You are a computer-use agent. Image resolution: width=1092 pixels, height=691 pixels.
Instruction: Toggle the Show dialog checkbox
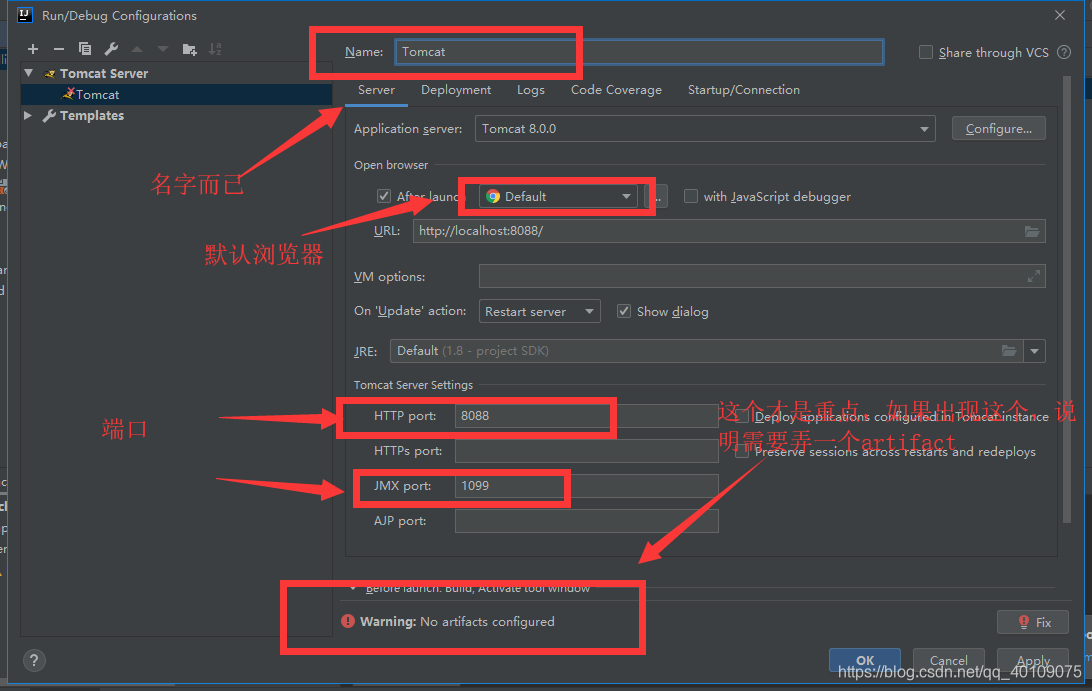(624, 311)
